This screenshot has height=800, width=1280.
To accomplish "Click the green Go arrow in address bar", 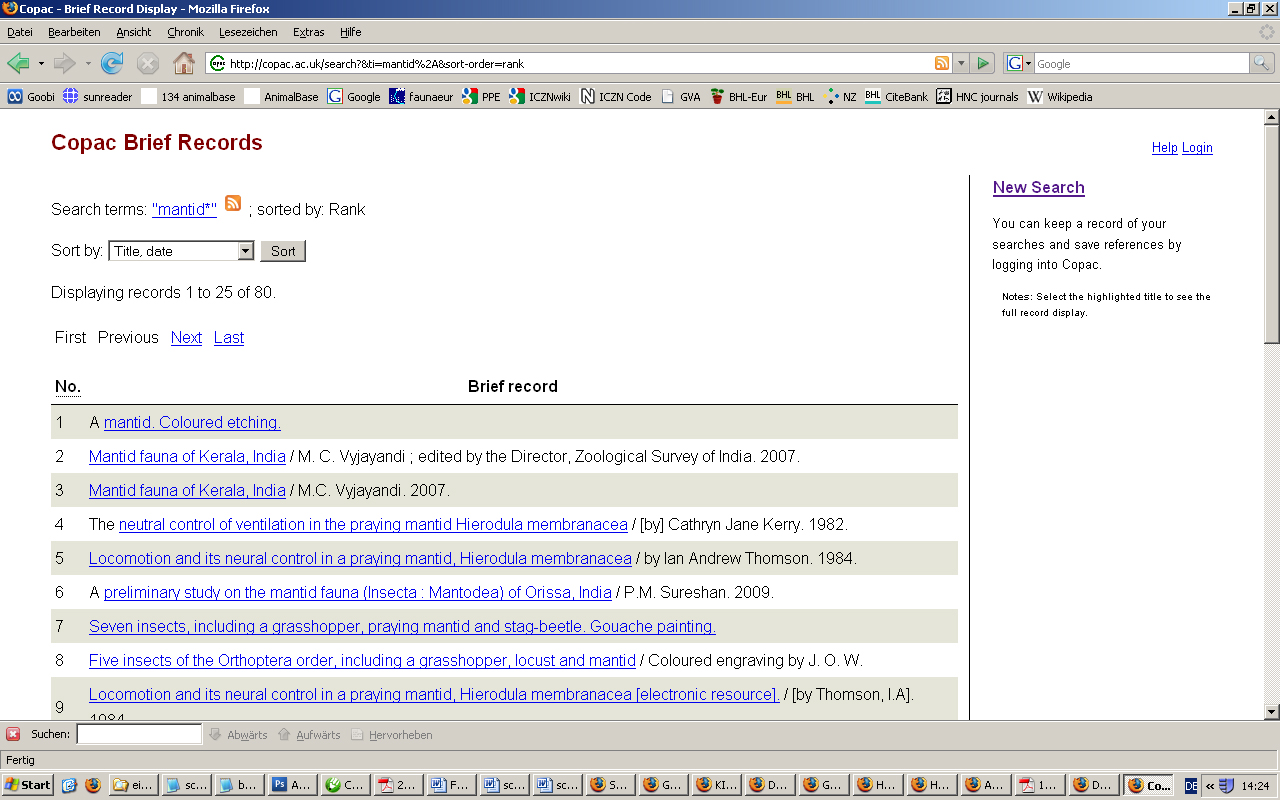I will click(983, 64).
